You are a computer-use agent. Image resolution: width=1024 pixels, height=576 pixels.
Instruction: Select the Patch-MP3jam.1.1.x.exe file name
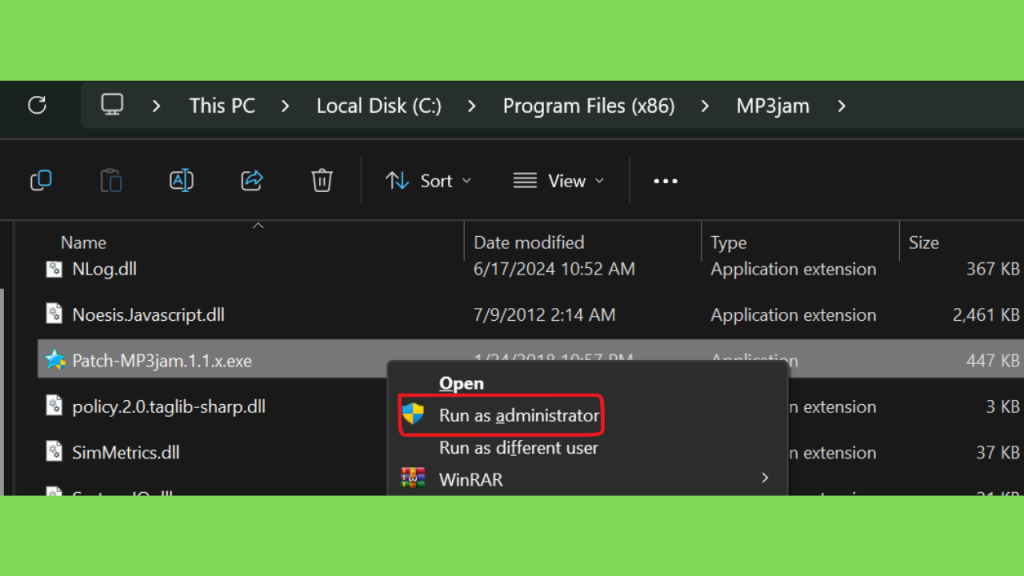[x=162, y=360]
